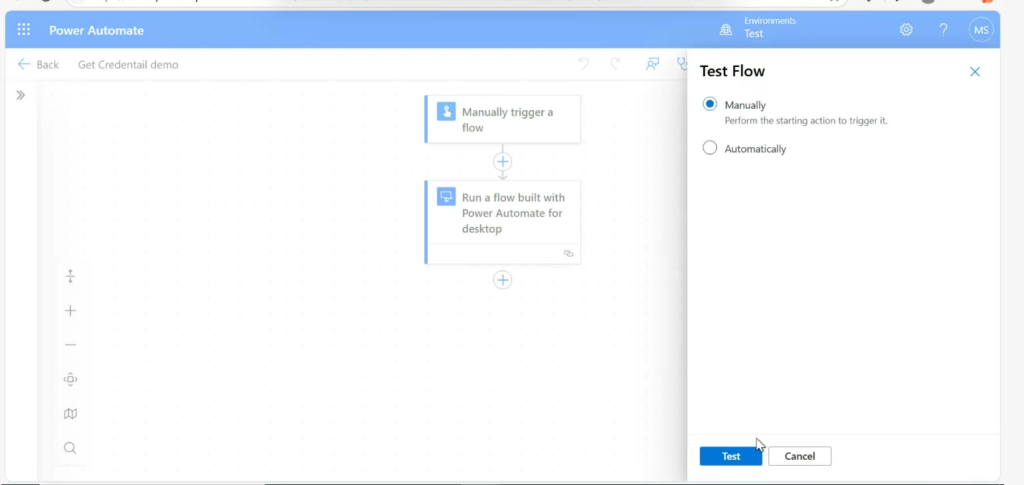Click the connection link icon on desktop card
The width and height of the screenshot is (1024, 485).
tap(568, 253)
